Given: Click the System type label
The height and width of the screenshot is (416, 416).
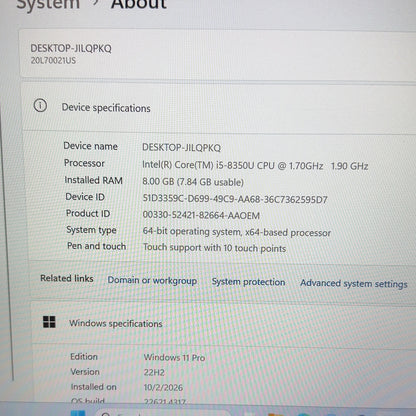Looking at the screenshot, I should tap(91, 230).
